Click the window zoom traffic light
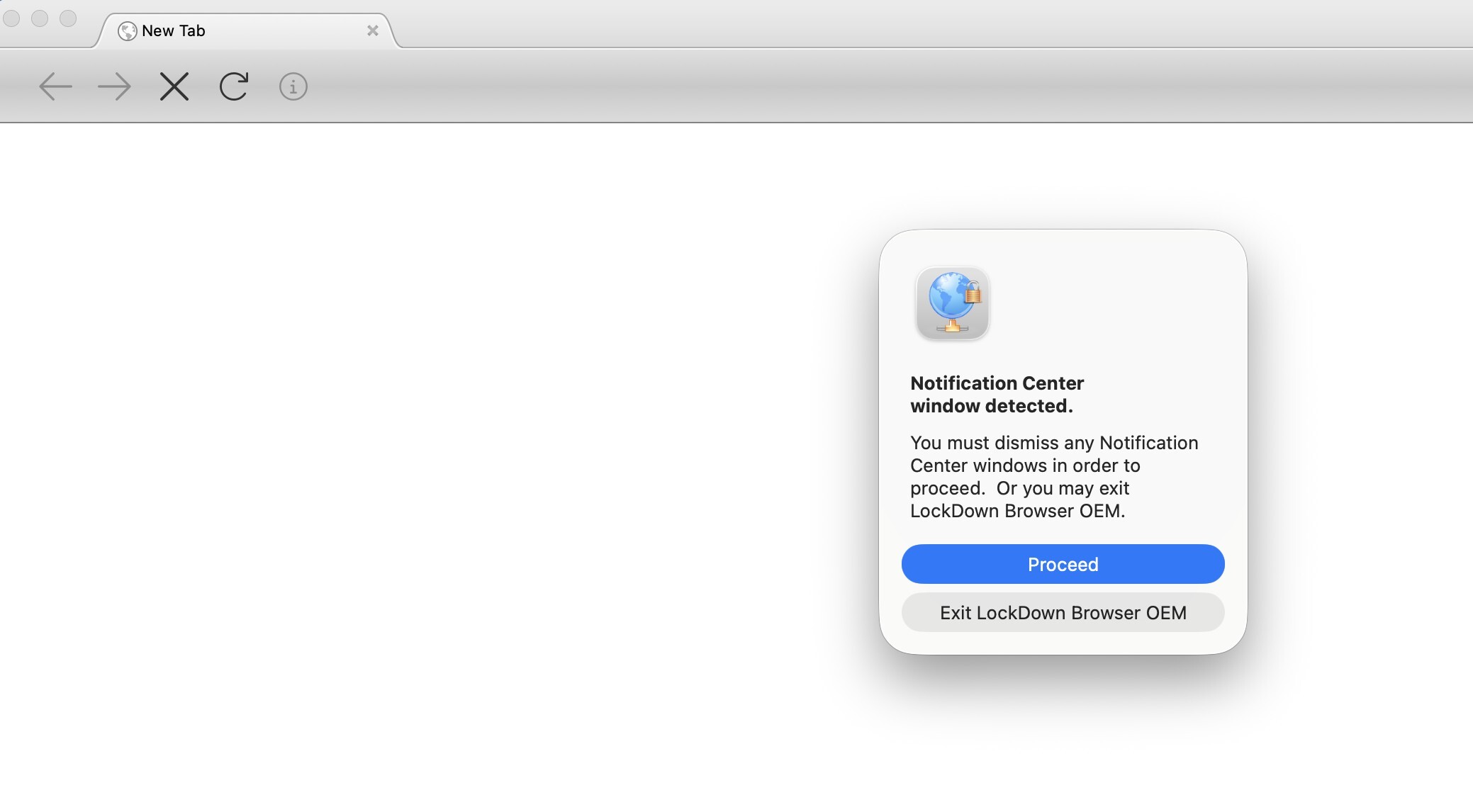Viewport: 1473px width, 812px height. [68, 18]
